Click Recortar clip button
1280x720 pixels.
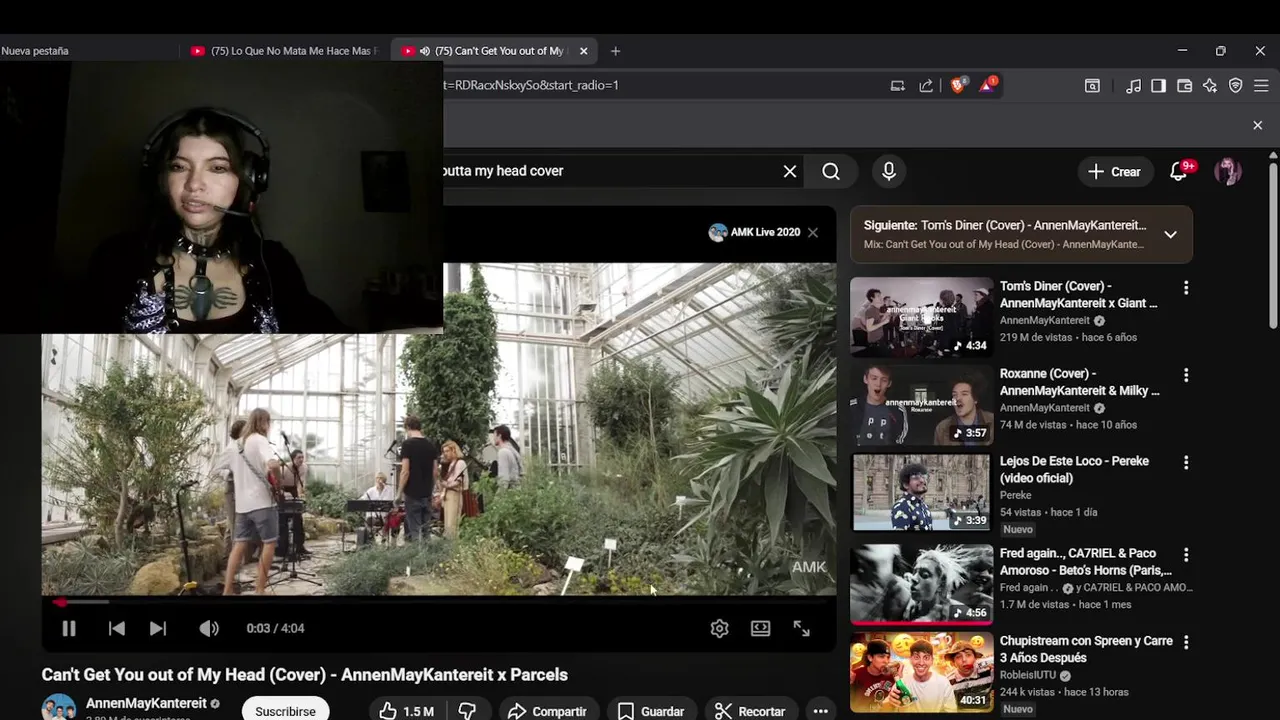750,711
